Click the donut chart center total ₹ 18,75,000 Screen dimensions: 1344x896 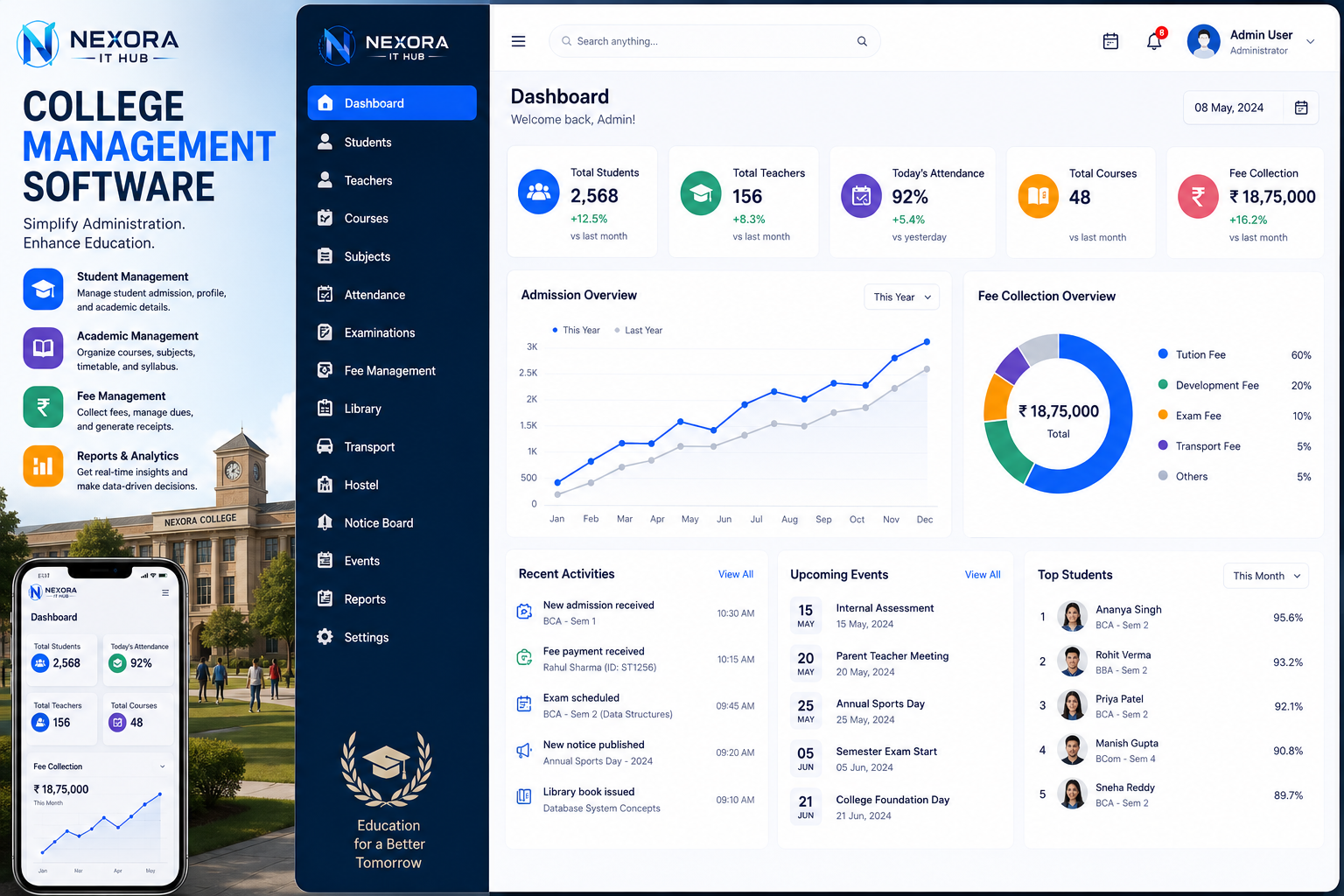1059,412
